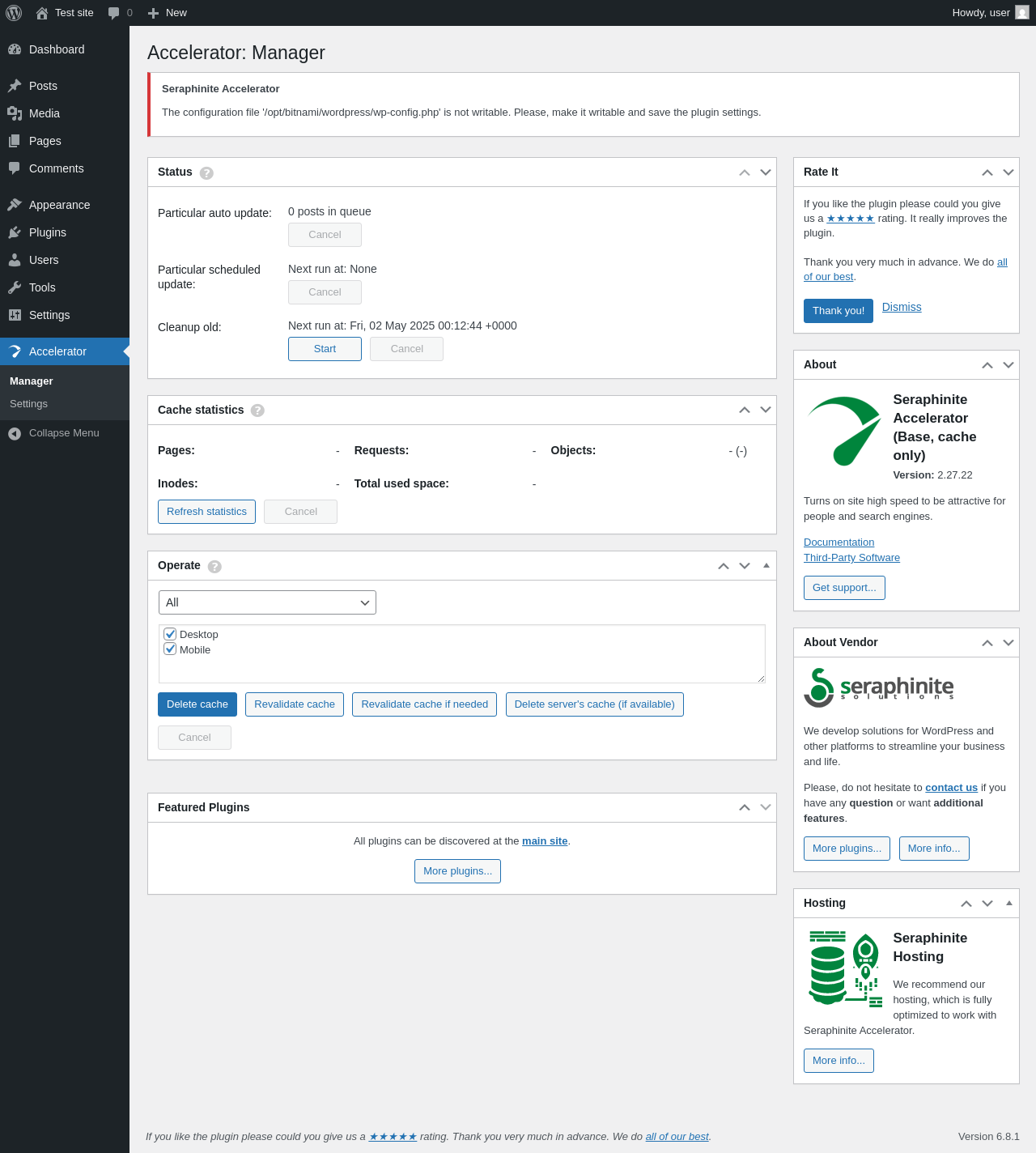
Task: Click the Test site home icon
Action: click(42, 13)
